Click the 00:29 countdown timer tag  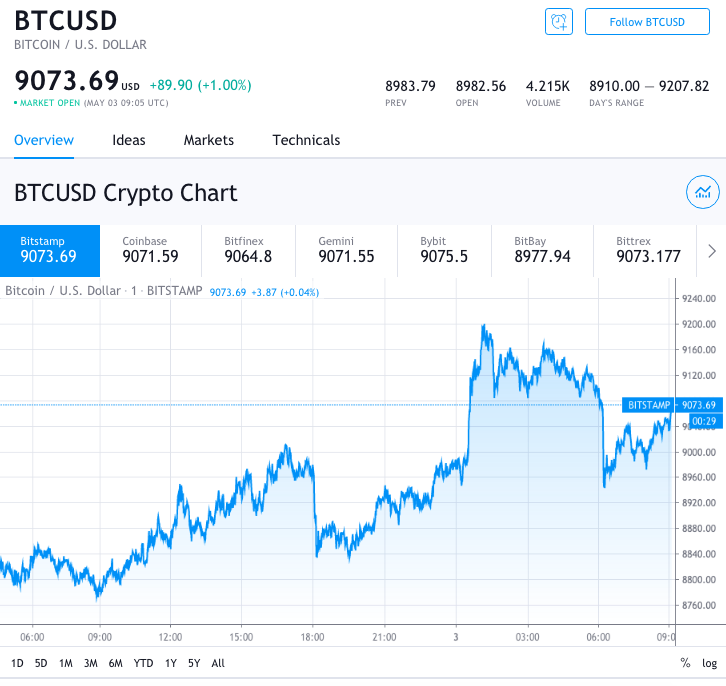704,421
